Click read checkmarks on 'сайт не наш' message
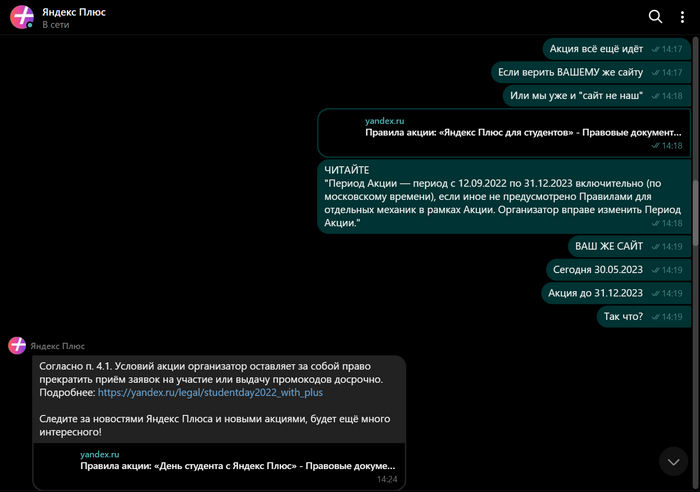Screen dimensions: 700x492 click(655, 96)
